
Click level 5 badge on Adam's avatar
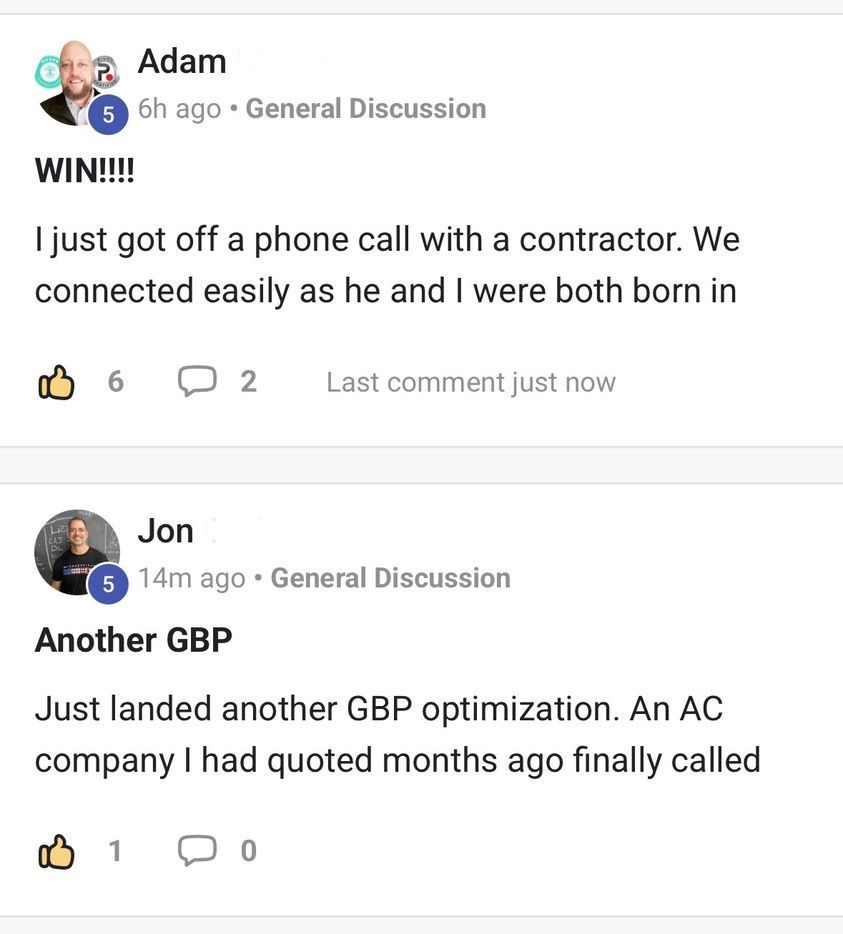108,116
